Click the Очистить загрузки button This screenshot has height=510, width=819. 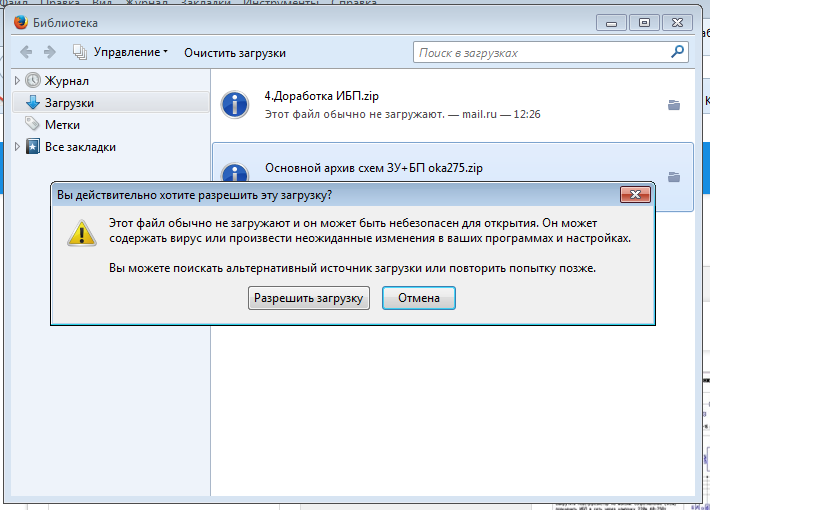(x=235, y=52)
